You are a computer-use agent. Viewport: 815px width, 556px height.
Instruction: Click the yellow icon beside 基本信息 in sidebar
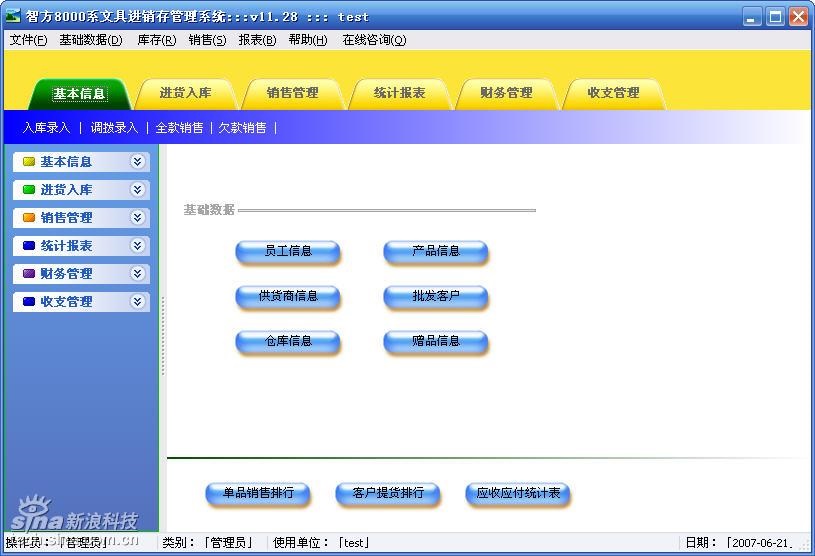(x=29, y=162)
